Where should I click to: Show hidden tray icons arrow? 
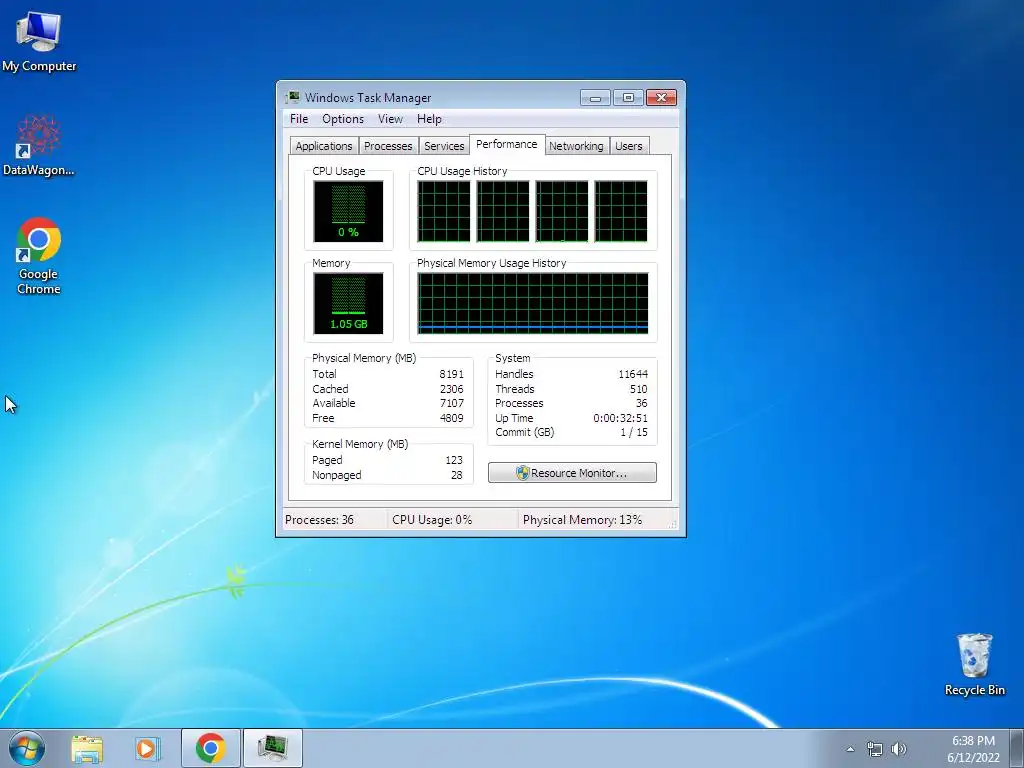pos(850,749)
